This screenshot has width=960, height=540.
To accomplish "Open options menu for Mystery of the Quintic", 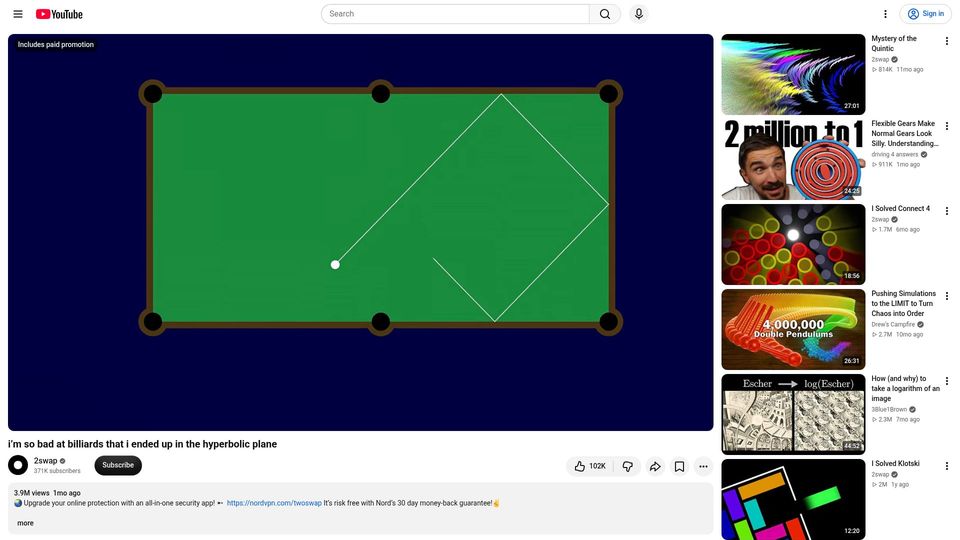I will (x=947, y=41).
